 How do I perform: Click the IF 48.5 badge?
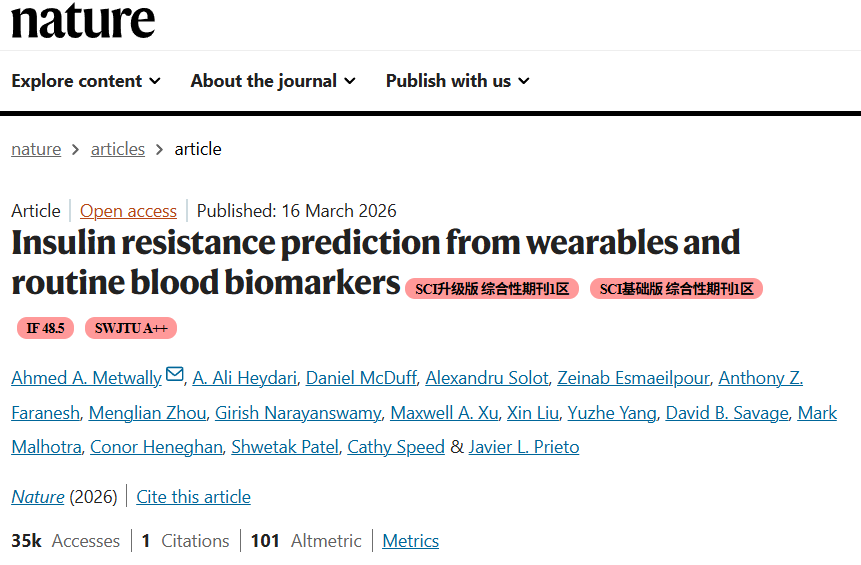[x=45, y=328]
